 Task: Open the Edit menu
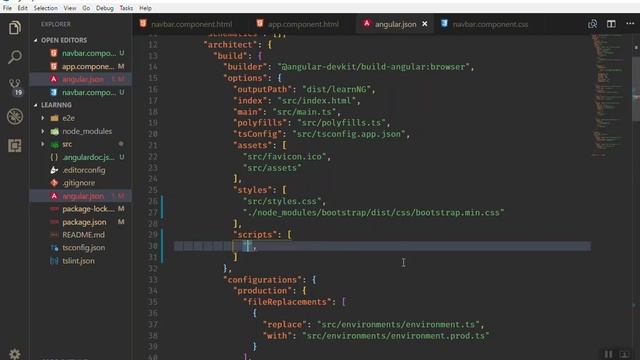click(22, 8)
